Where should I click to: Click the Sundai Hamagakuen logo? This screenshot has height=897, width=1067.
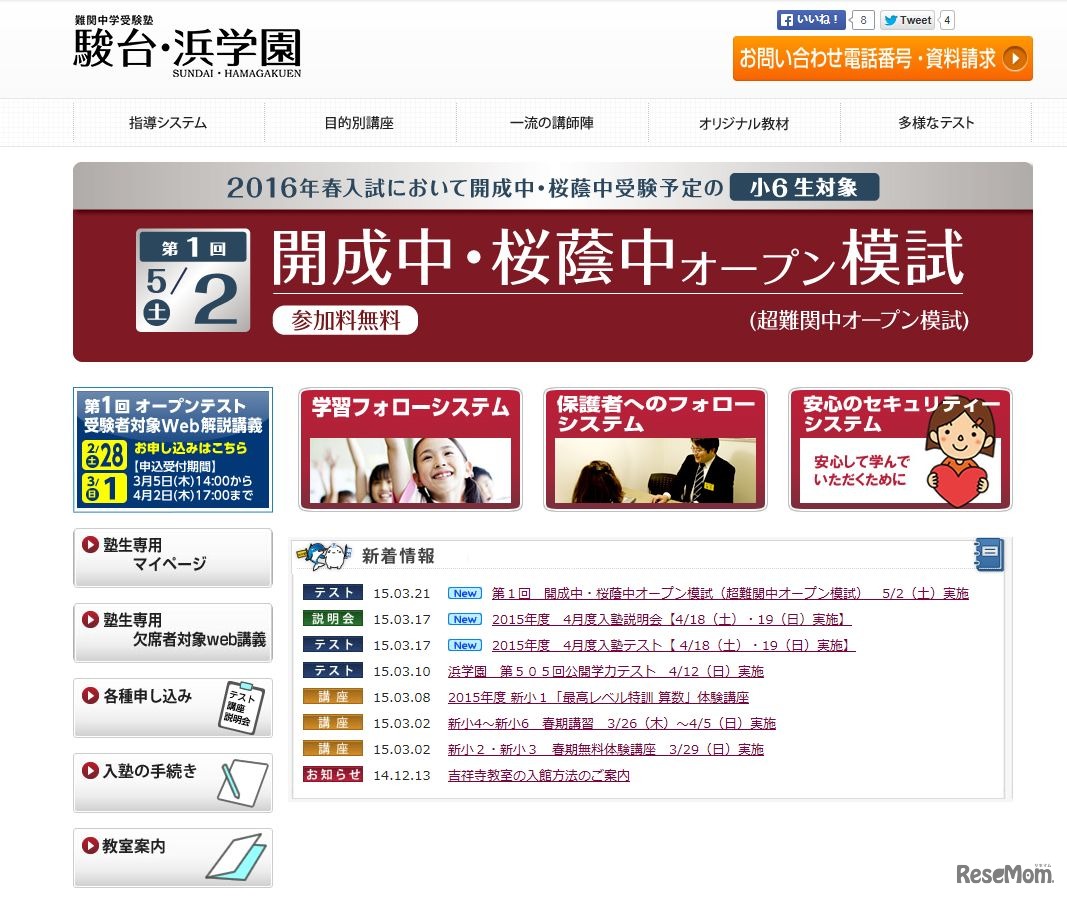187,47
